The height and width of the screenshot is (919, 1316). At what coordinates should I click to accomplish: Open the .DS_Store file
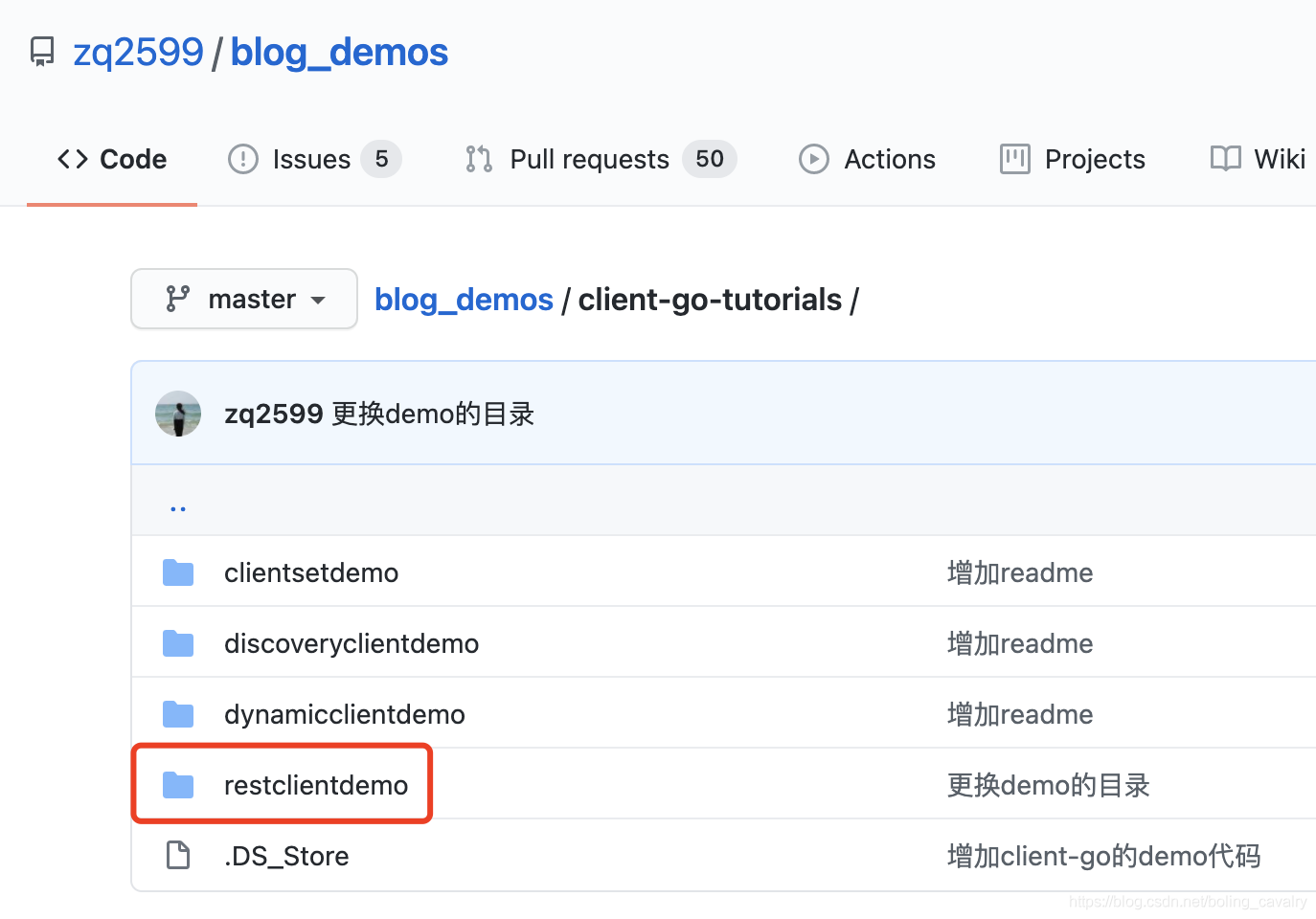286,856
